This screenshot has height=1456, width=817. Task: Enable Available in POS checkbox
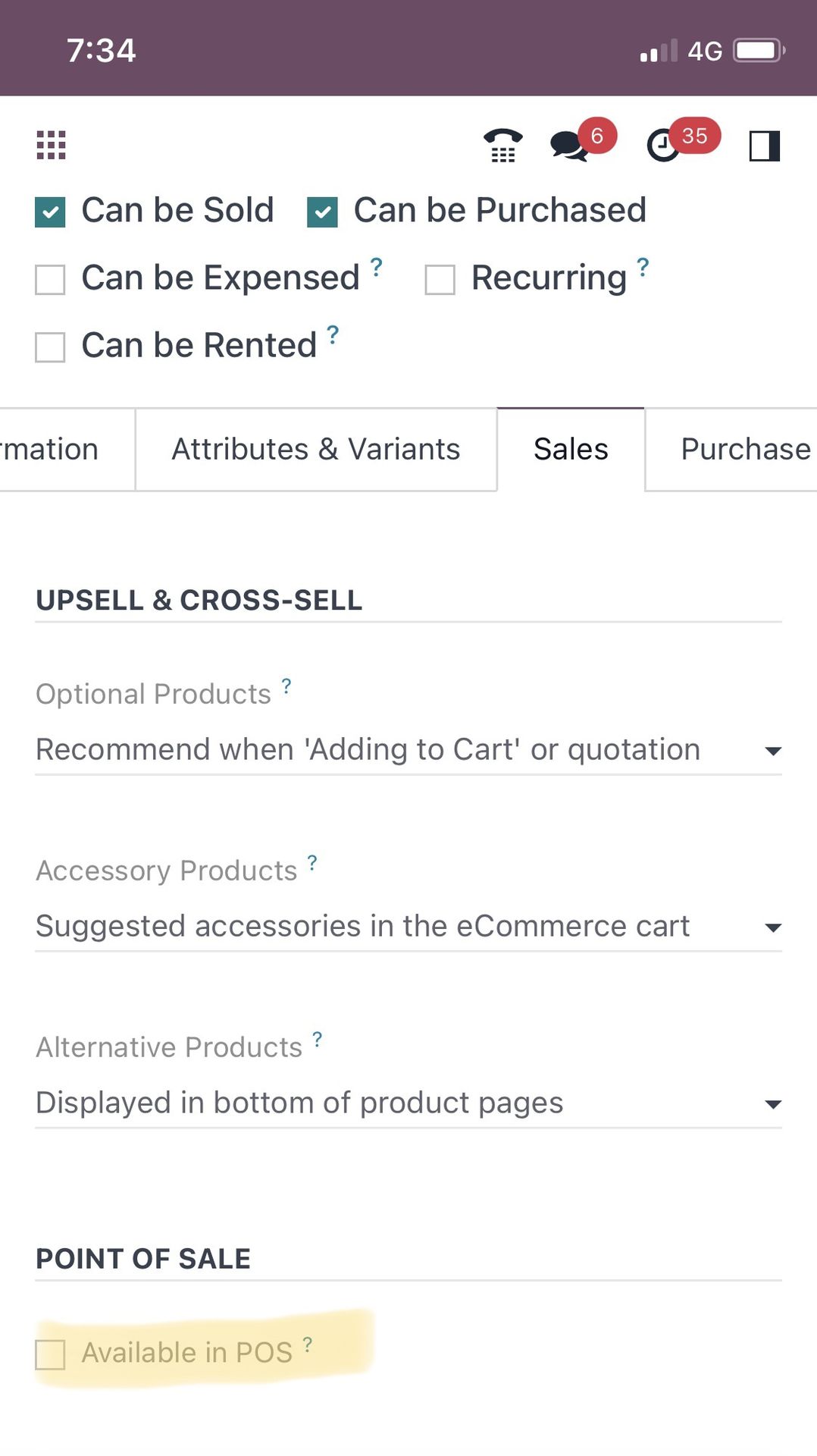[x=50, y=1354]
